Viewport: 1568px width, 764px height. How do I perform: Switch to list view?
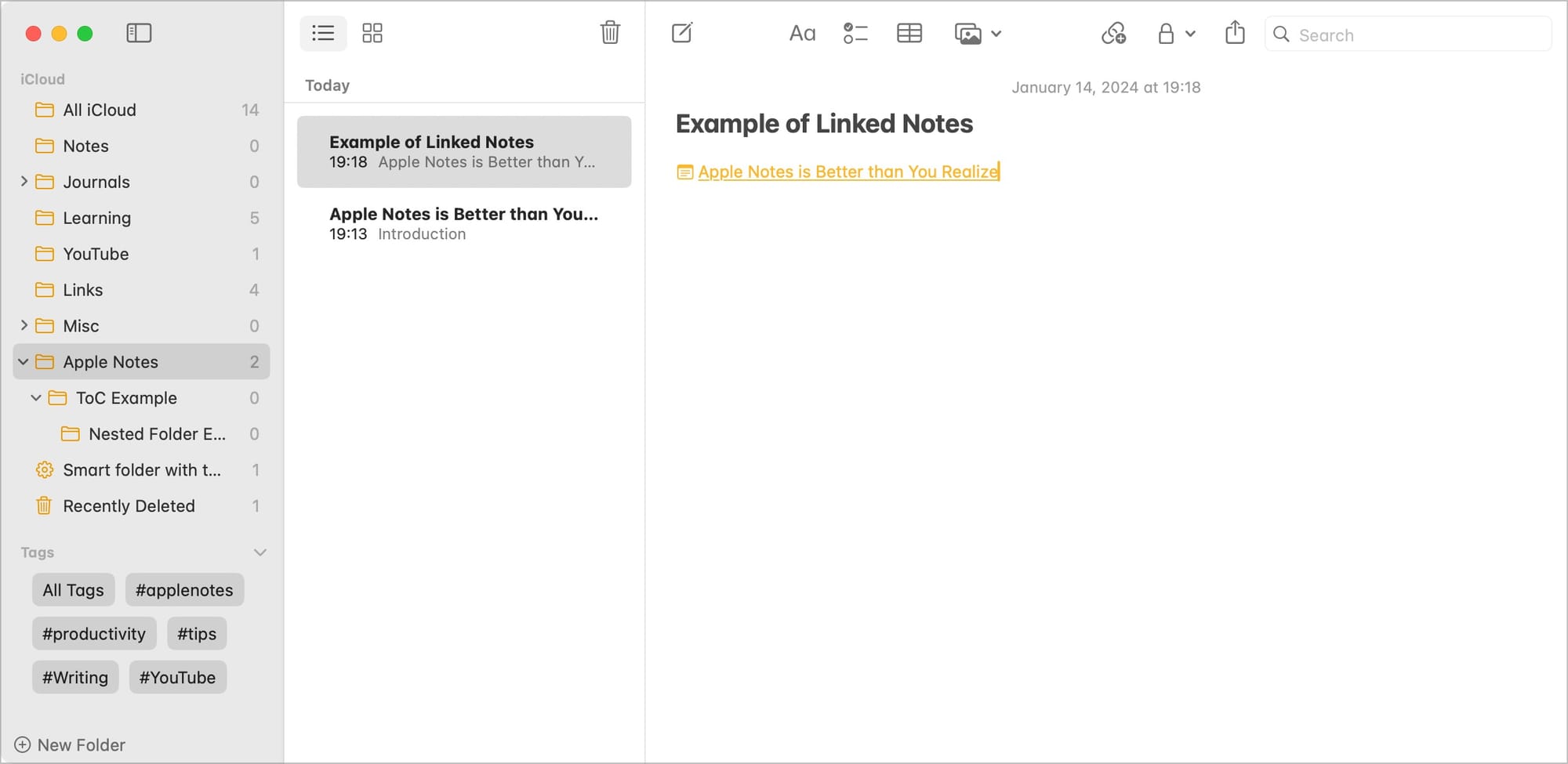click(323, 33)
